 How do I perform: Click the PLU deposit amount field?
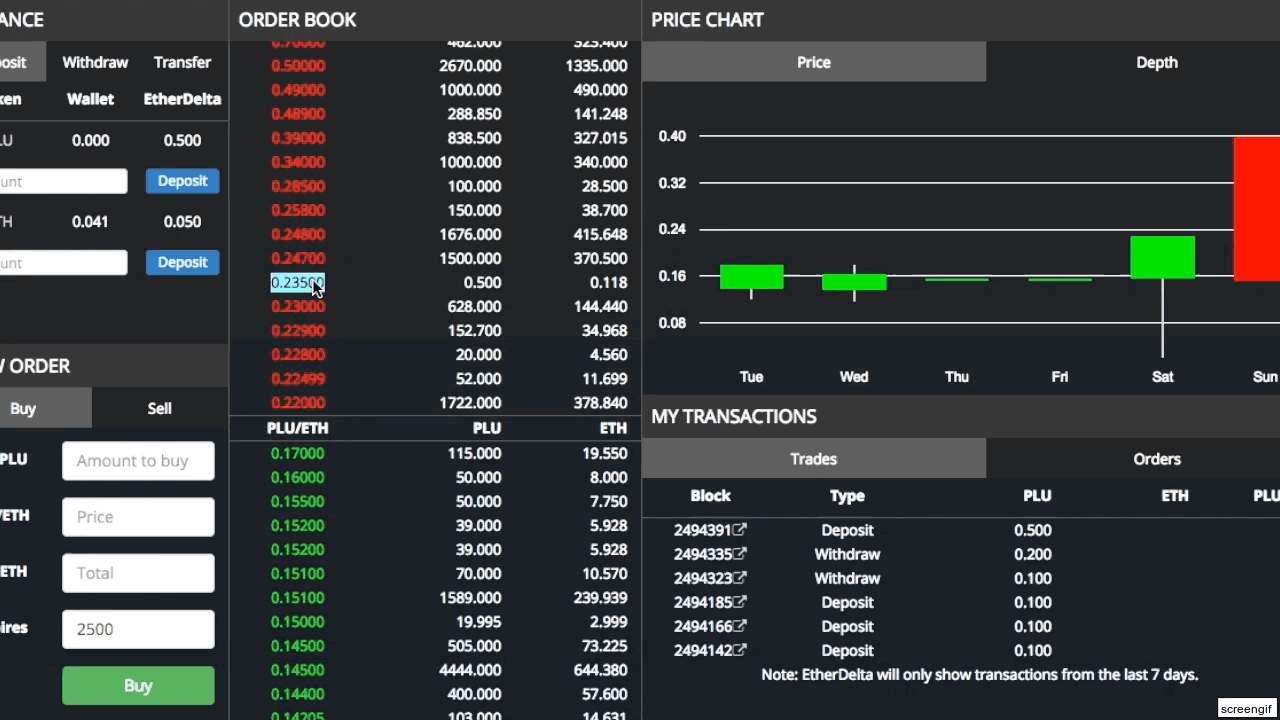tap(62, 181)
